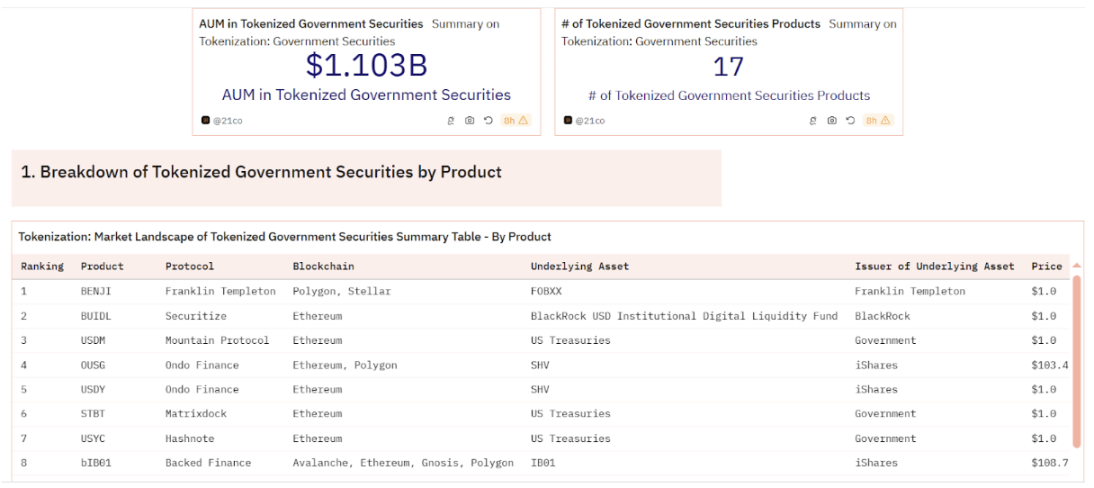The height and width of the screenshot is (488, 1094).
Task: Click 'BlackRock USD Institutional Digital Liquidity Fund' cell
Action: pyautogui.click(x=684, y=316)
